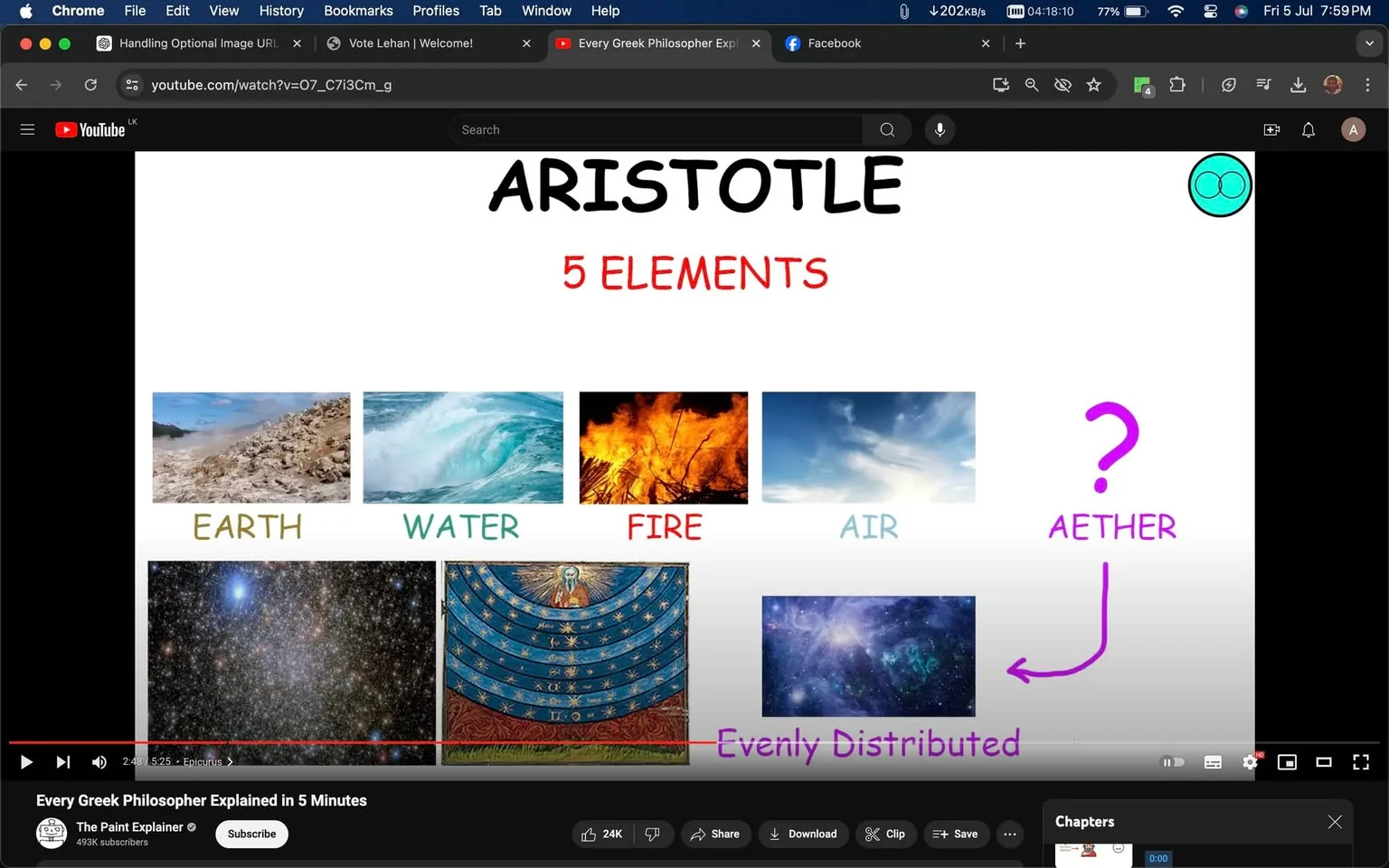The height and width of the screenshot is (868, 1389).
Task: Switch to the Facebook tab
Action: [x=868, y=42]
